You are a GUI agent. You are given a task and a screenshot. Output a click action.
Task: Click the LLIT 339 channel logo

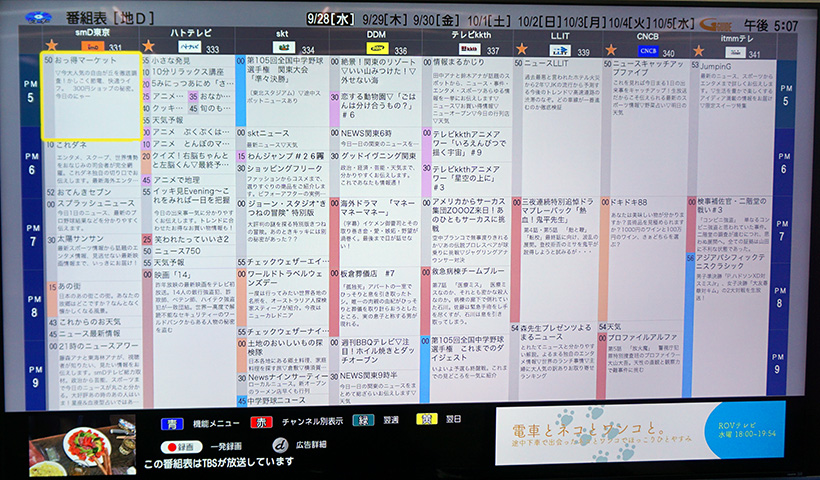pyautogui.click(x=560, y=51)
